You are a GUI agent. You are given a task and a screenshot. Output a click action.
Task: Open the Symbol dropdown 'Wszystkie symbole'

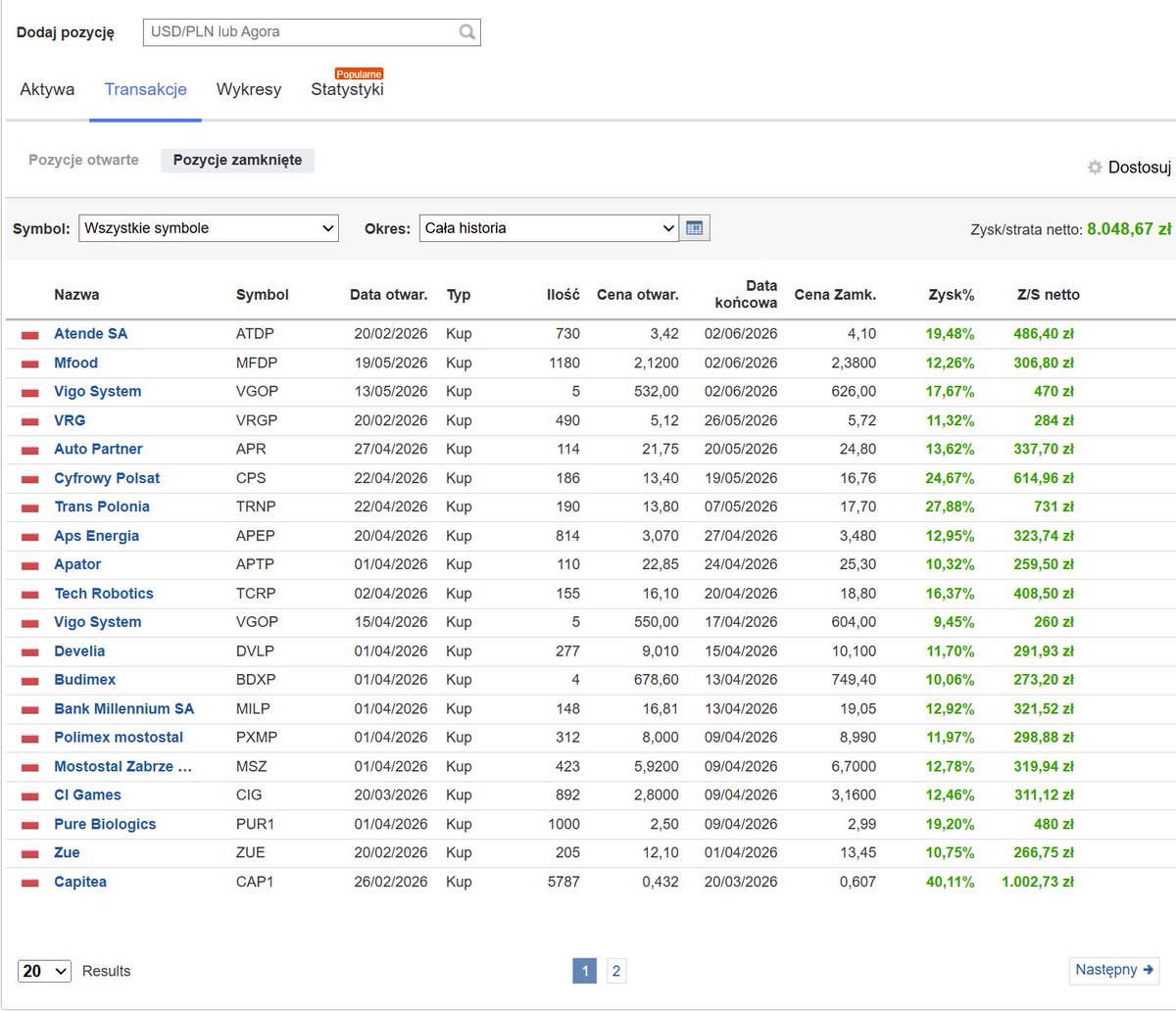point(208,228)
